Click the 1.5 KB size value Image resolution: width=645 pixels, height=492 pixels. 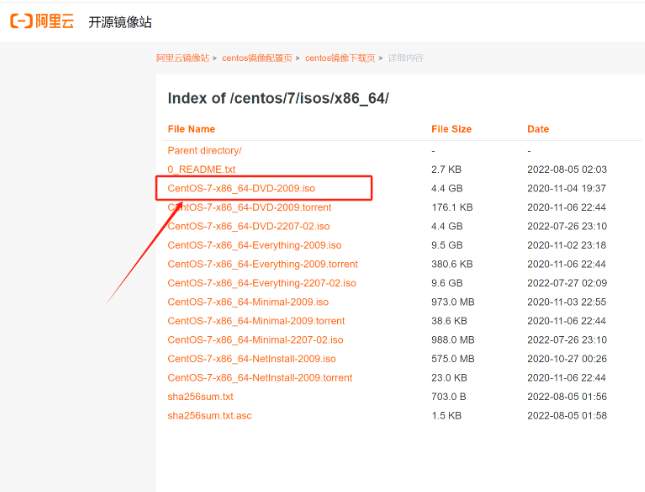click(x=446, y=415)
